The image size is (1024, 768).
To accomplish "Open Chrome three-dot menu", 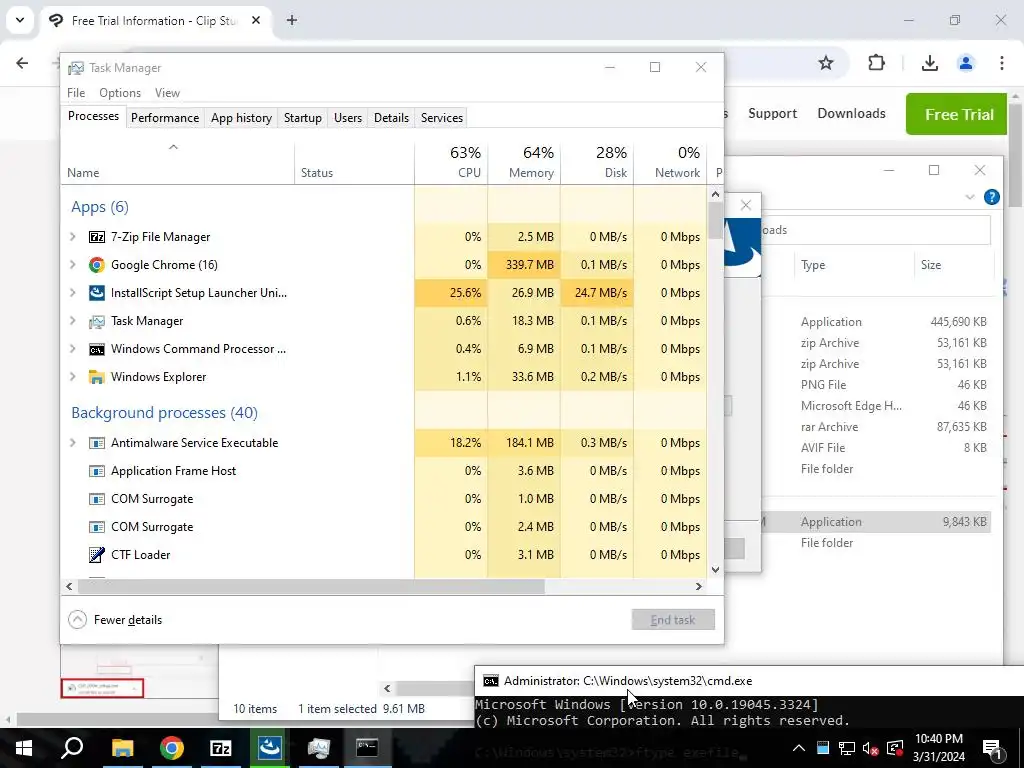I will pos(1002,63).
